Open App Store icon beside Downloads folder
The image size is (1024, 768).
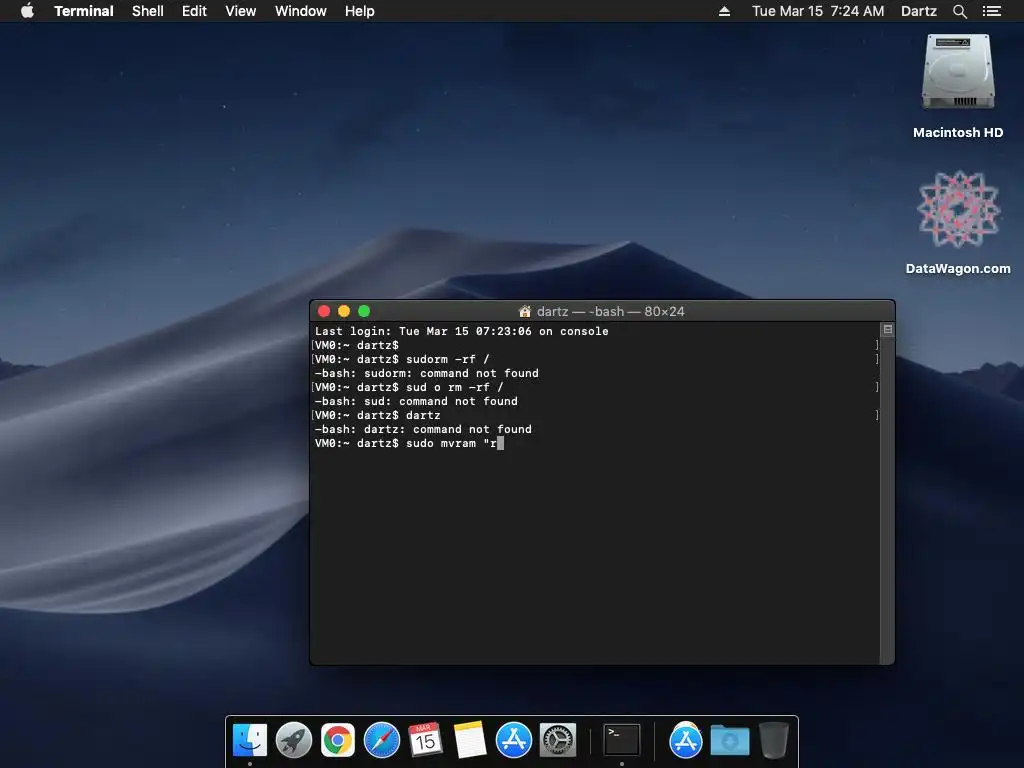(x=685, y=740)
